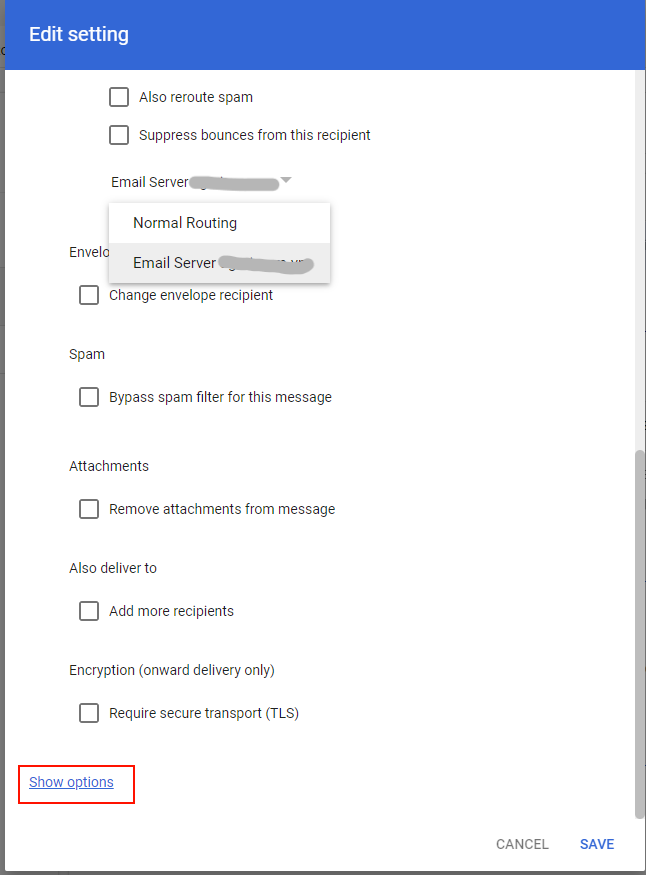The width and height of the screenshot is (646, 875).
Task: Enable the Also reroute spam checkbox
Action: (x=119, y=97)
